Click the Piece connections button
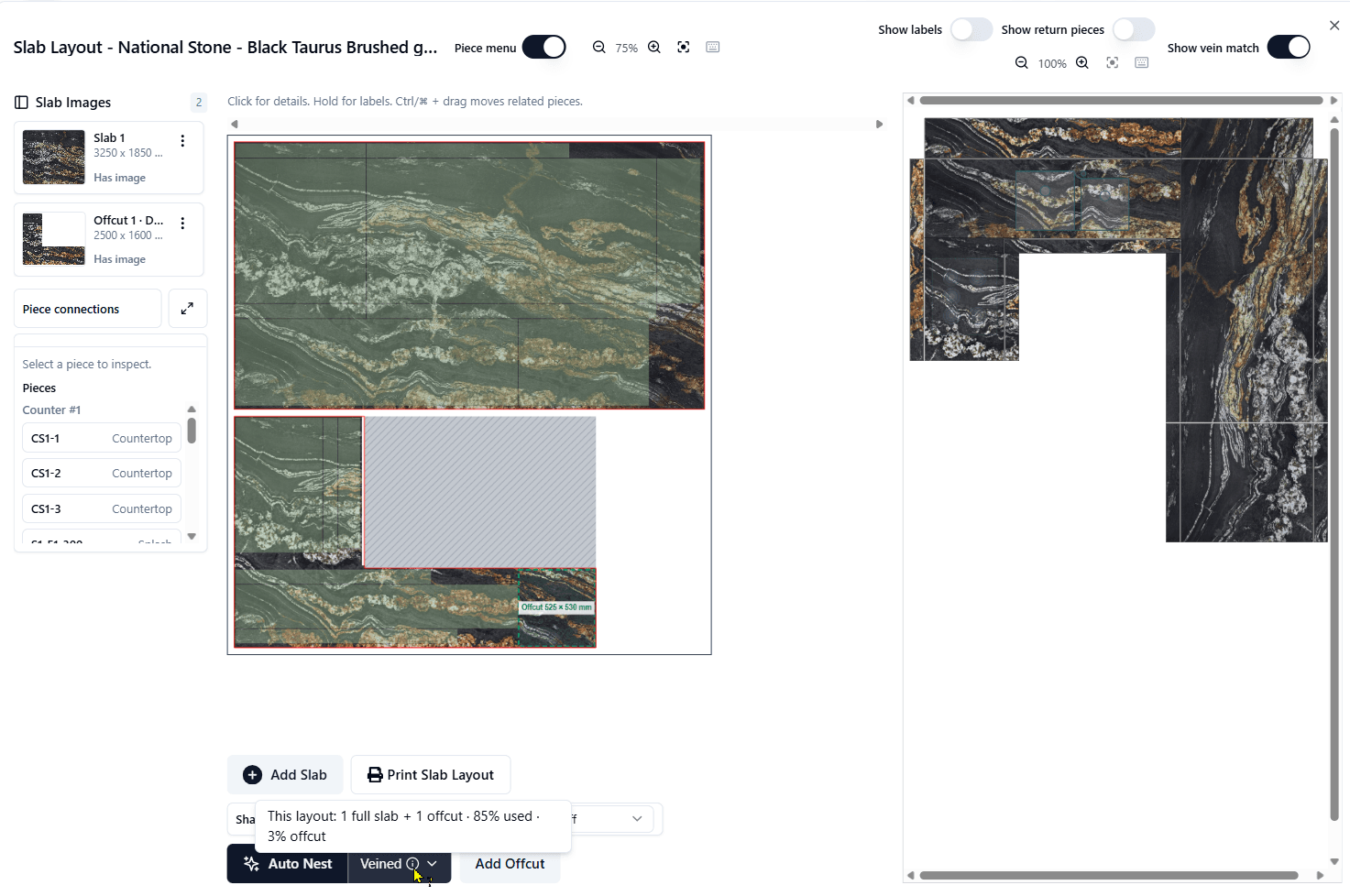Viewport: 1350px width, 896px height. [88, 309]
